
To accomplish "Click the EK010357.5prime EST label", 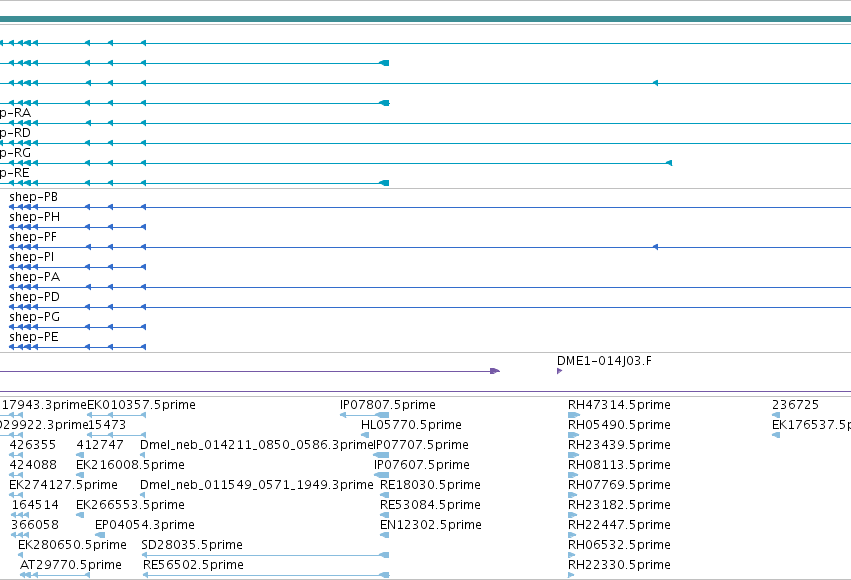I will 141,405.
